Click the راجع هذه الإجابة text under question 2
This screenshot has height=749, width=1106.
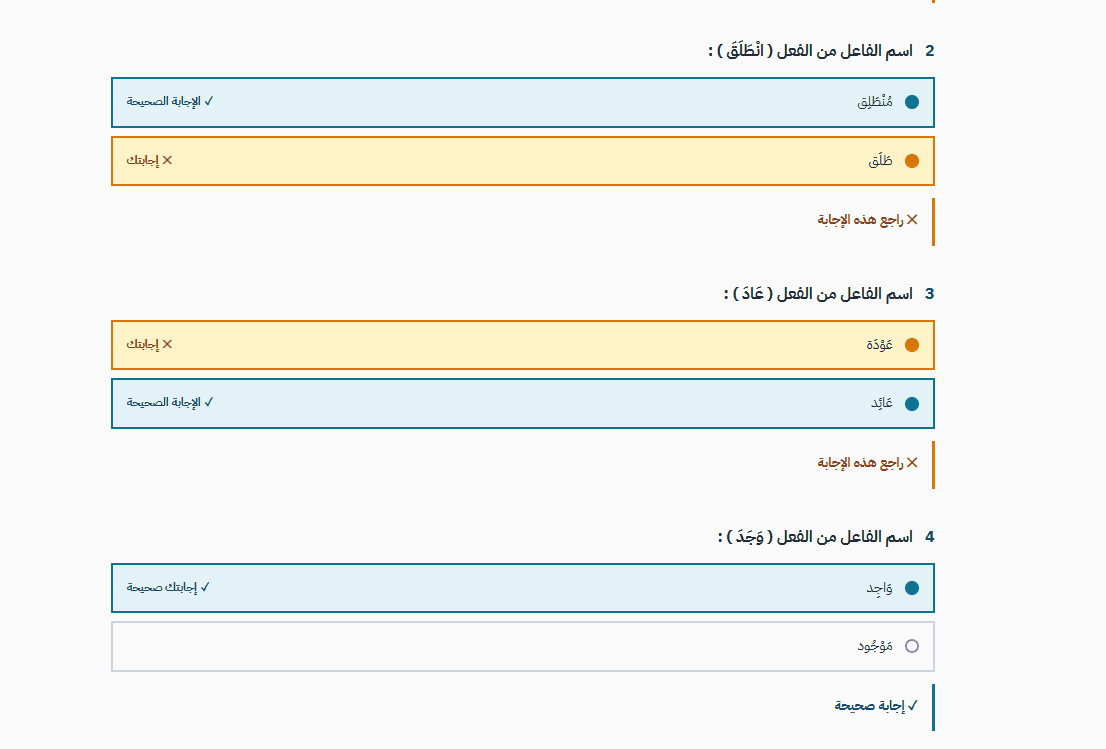point(861,220)
